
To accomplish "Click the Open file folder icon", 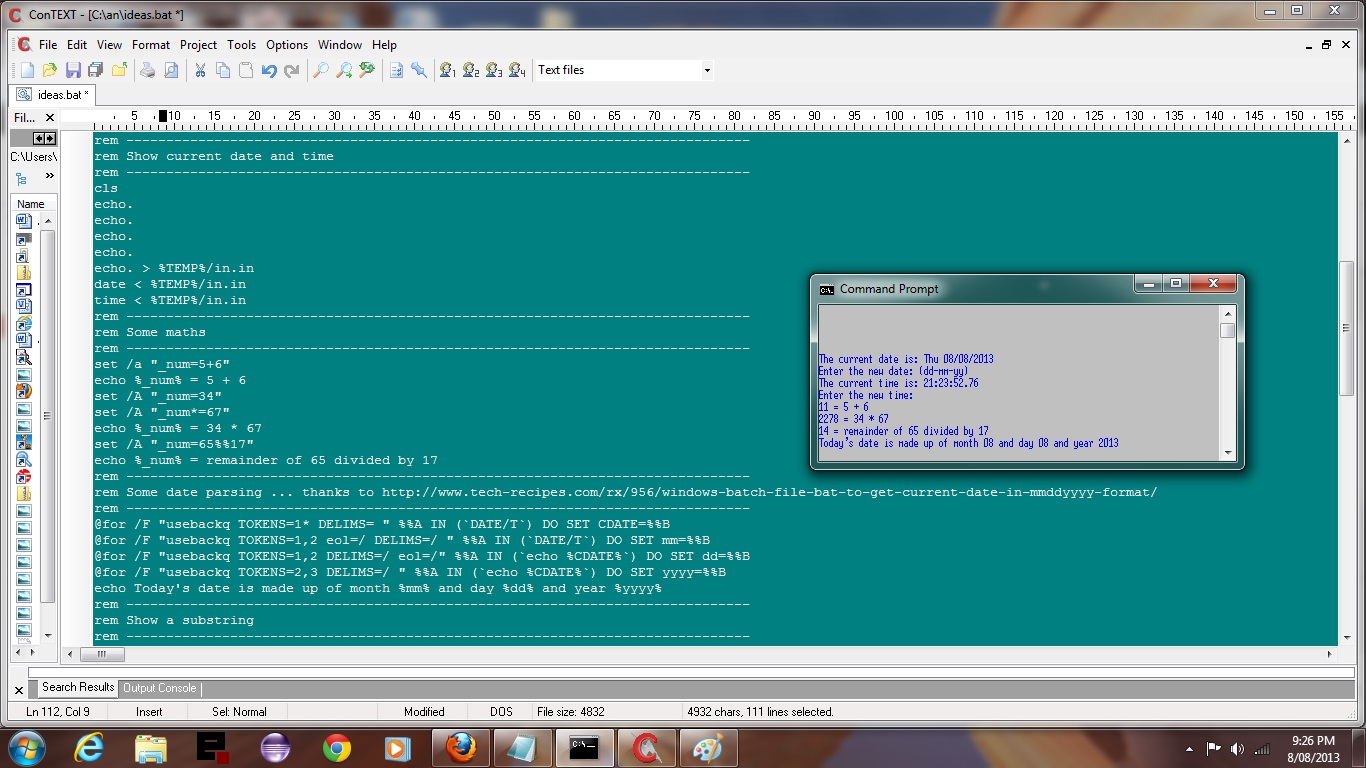I will pyautogui.click(x=50, y=70).
